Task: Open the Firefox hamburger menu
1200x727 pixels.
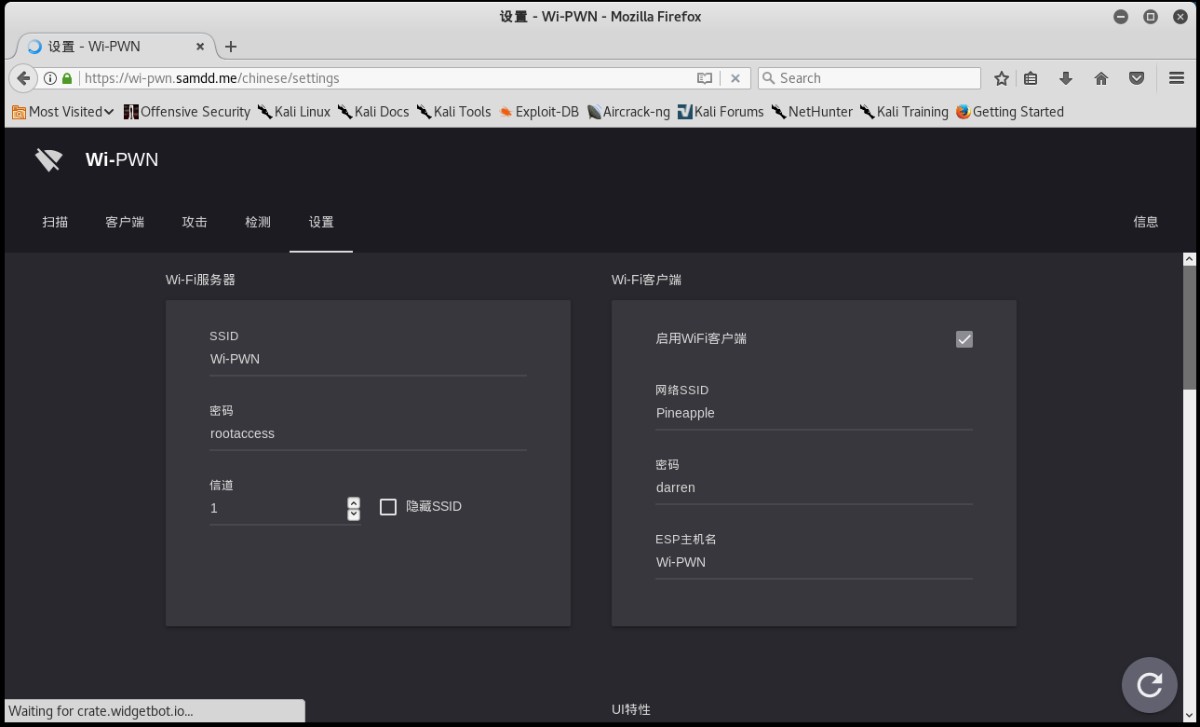Action: 1177,78
